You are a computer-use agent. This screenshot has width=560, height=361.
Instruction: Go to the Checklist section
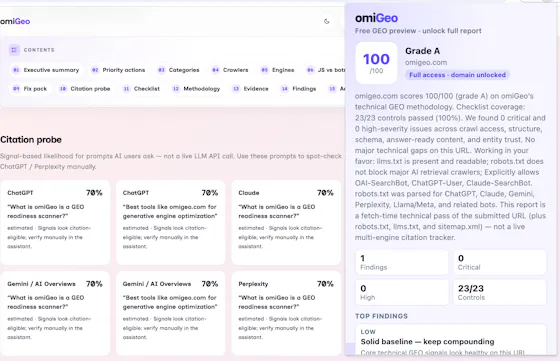141,89
